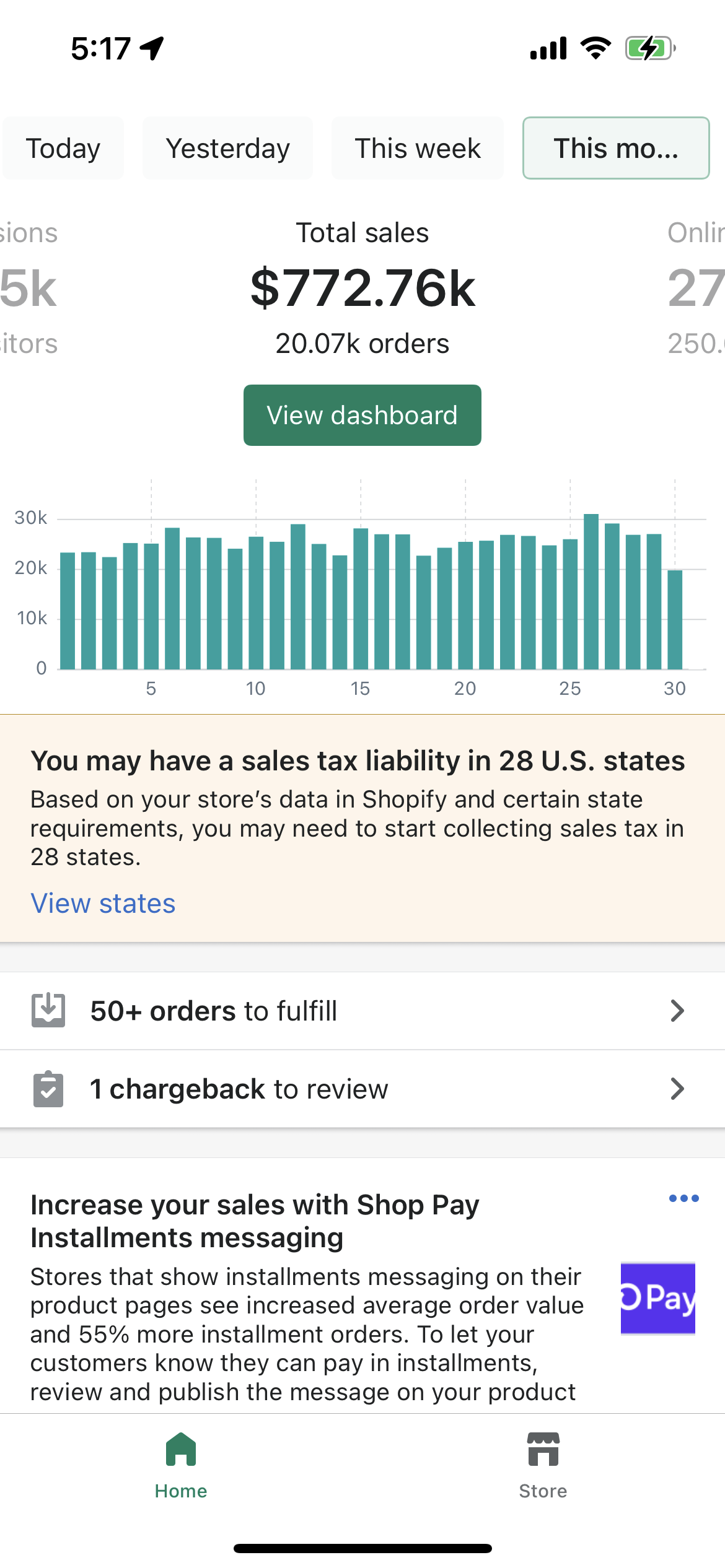This screenshot has width=725, height=1568.
Task: Tap the battery charging icon in status bar
Action: click(650, 48)
